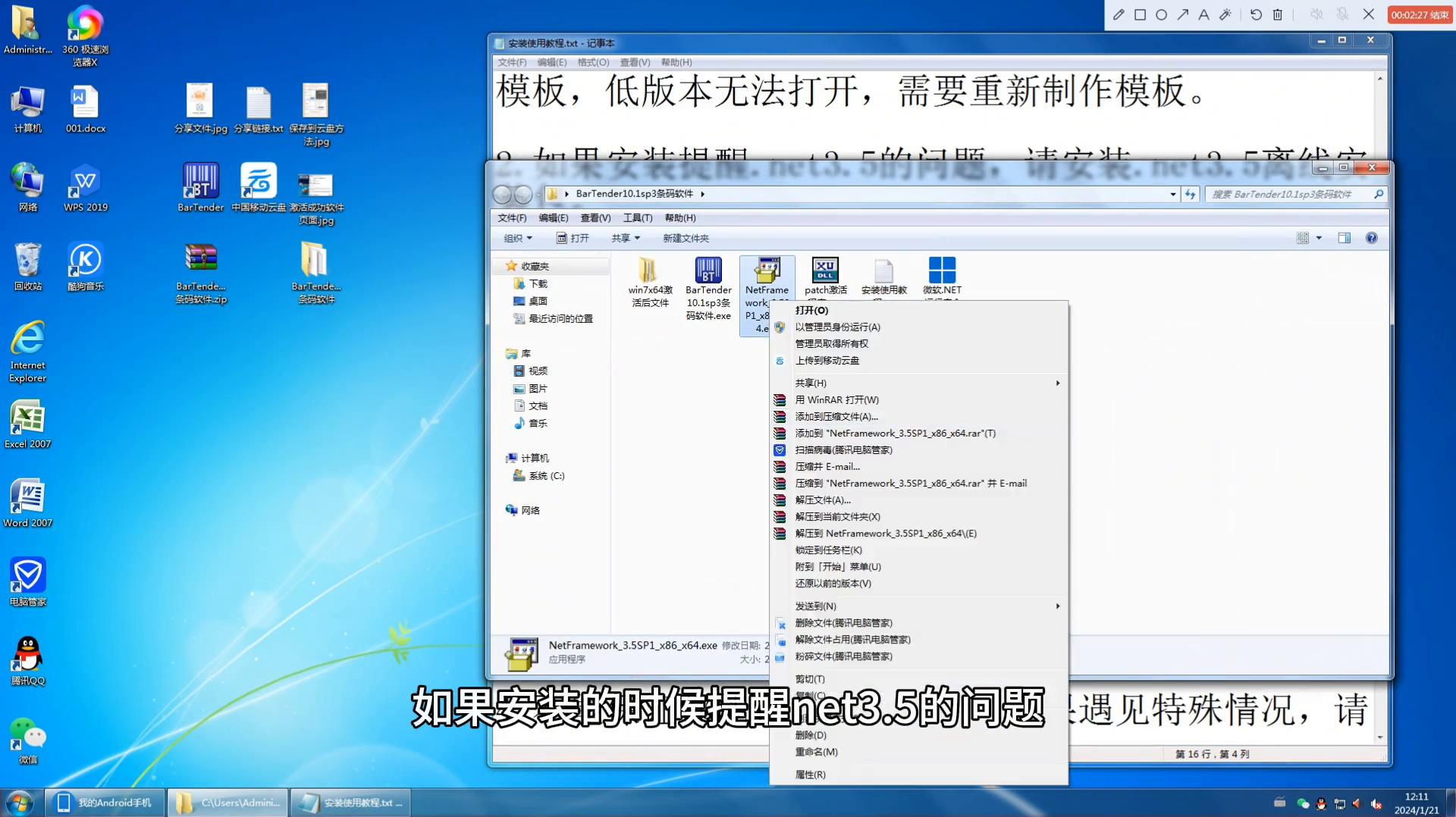Toggle speaker mute in recorder toolbar
The image size is (1456, 817).
[x=1317, y=14]
